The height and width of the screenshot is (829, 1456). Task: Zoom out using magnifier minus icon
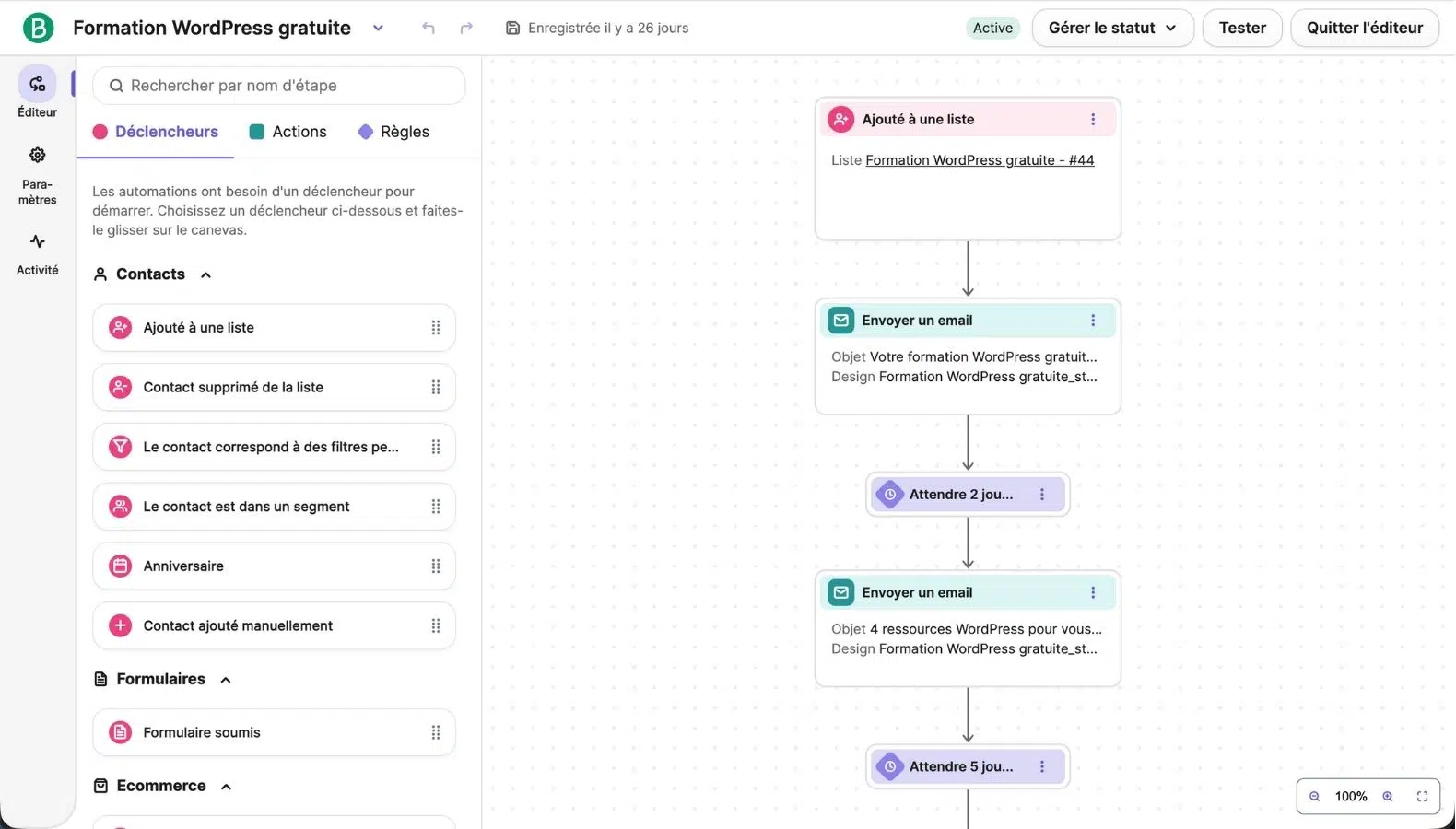pos(1315,797)
